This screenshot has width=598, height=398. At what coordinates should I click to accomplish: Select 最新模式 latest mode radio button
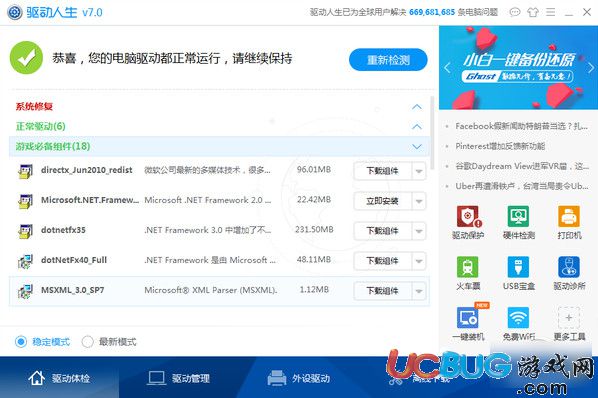[87, 341]
